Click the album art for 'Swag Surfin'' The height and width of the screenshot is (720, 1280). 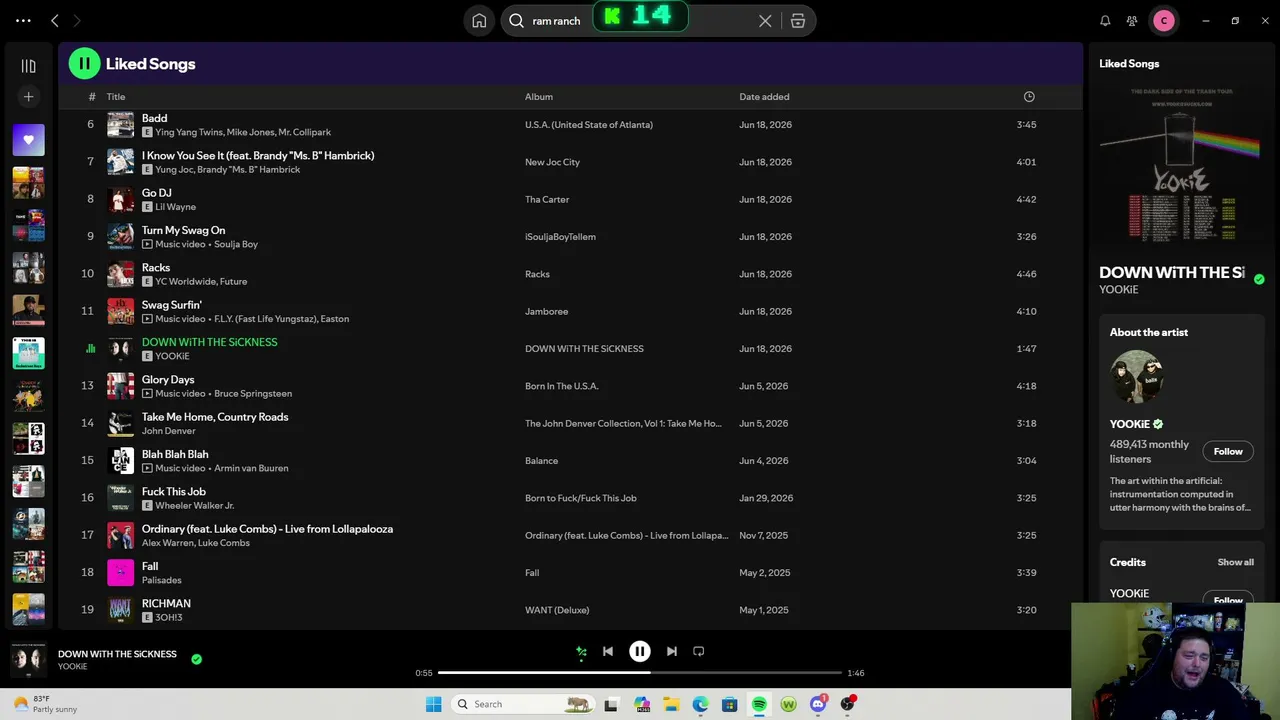[x=120, y=311]
